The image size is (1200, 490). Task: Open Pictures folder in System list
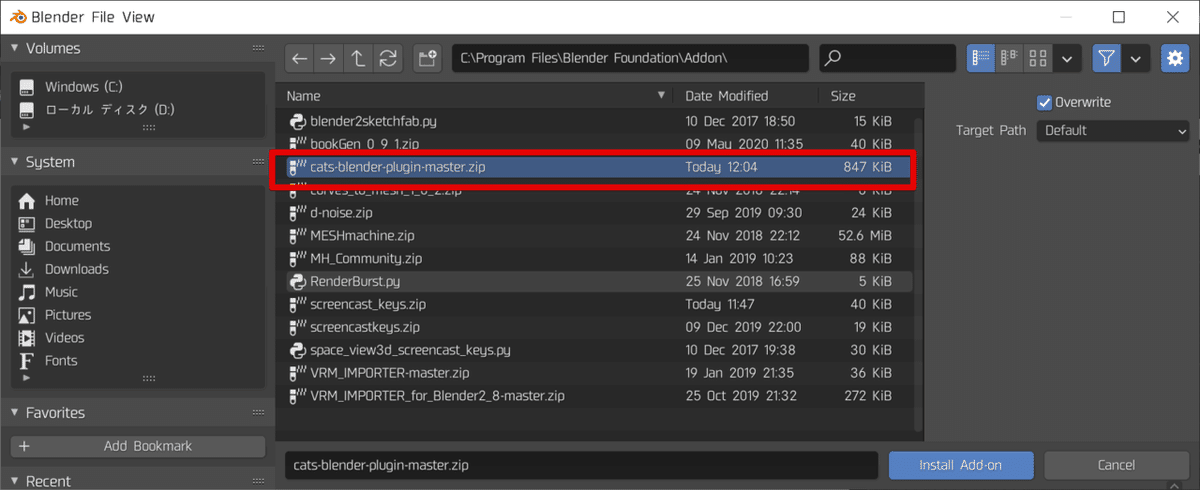pos(137,315)
